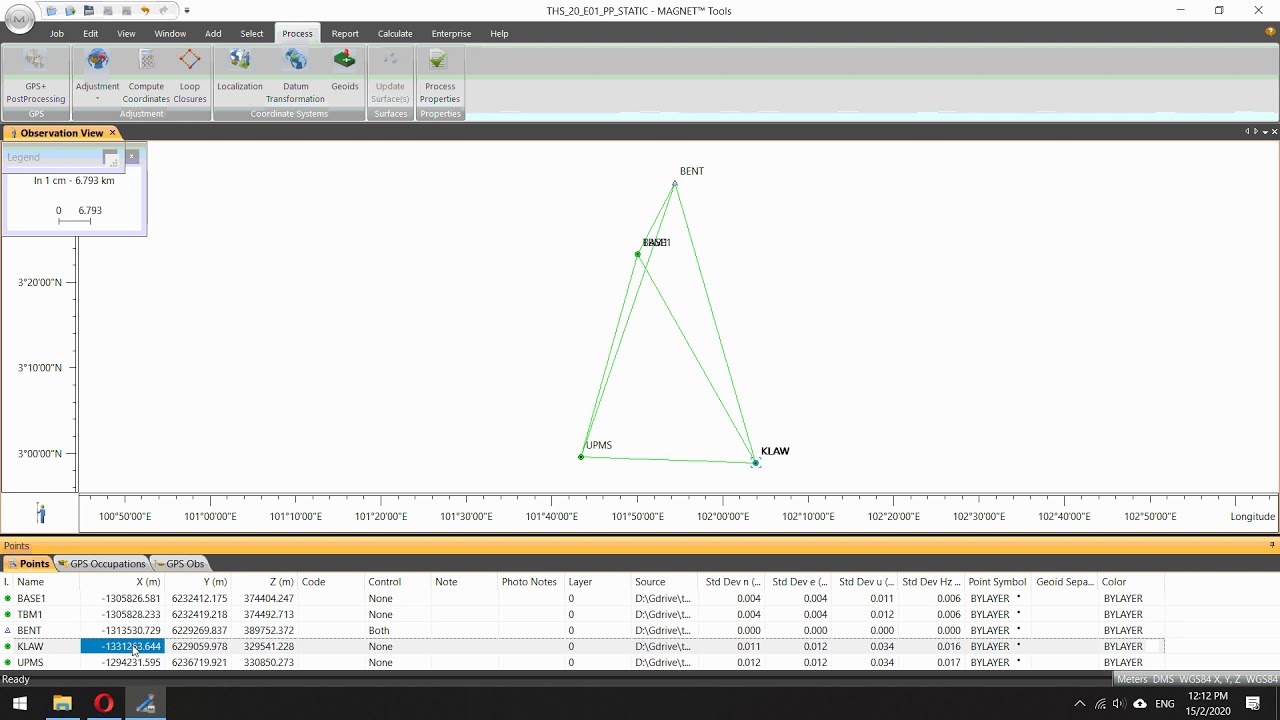Close the Observation View tab
1280x720 pixels.
pyautogui.click(x=112, y=133)
